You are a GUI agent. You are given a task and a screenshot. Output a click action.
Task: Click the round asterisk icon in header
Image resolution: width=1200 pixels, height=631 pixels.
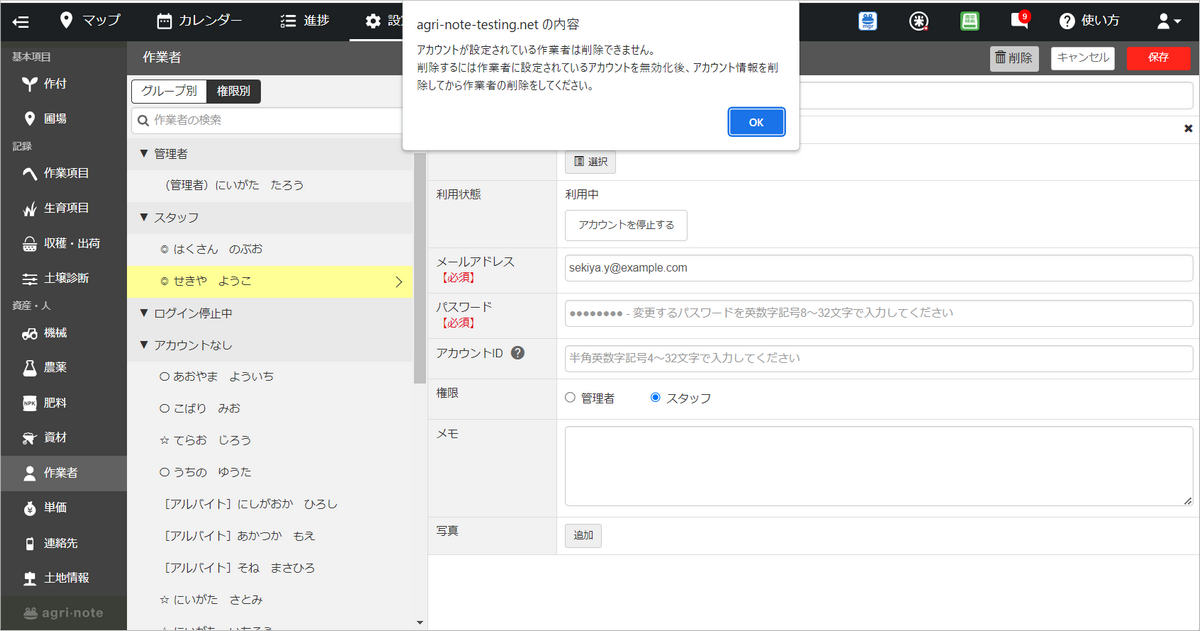919,20
